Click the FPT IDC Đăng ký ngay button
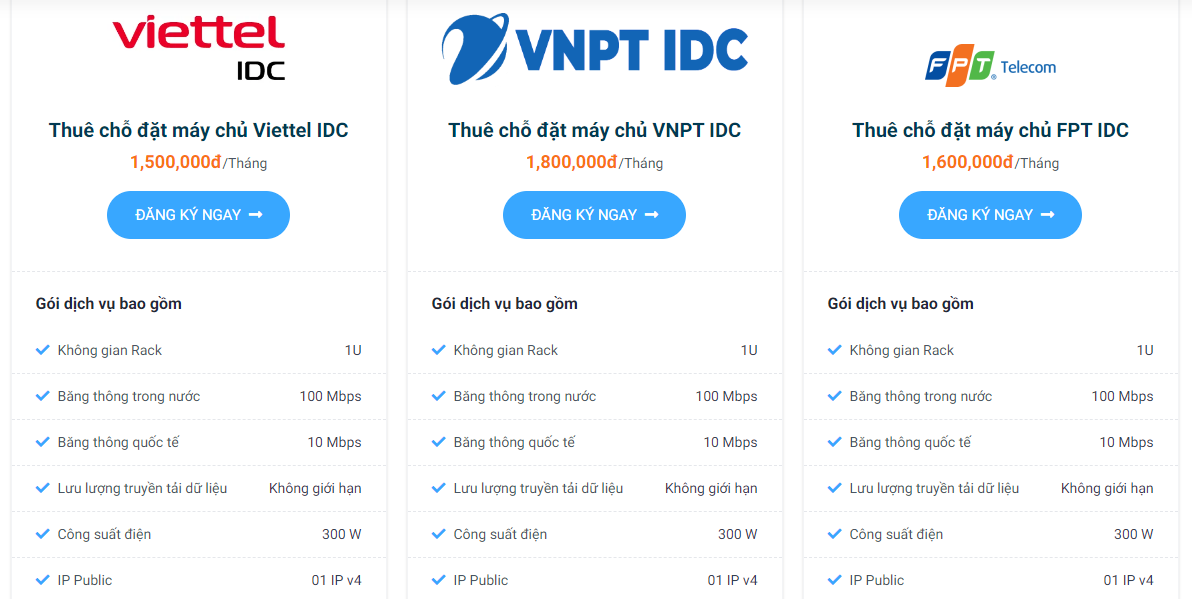The image size is (1192, 599). pyautogui.click(x=991, y=215)
